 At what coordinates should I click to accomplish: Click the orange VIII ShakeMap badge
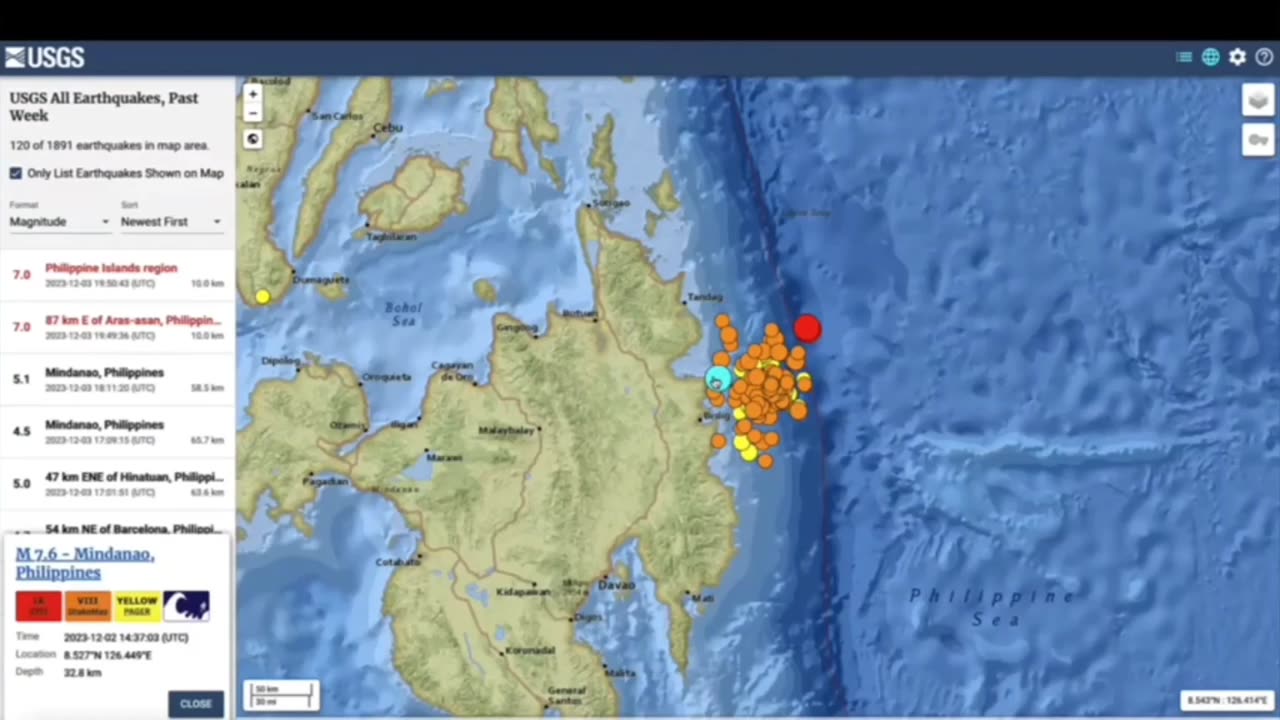pos(88,606)
